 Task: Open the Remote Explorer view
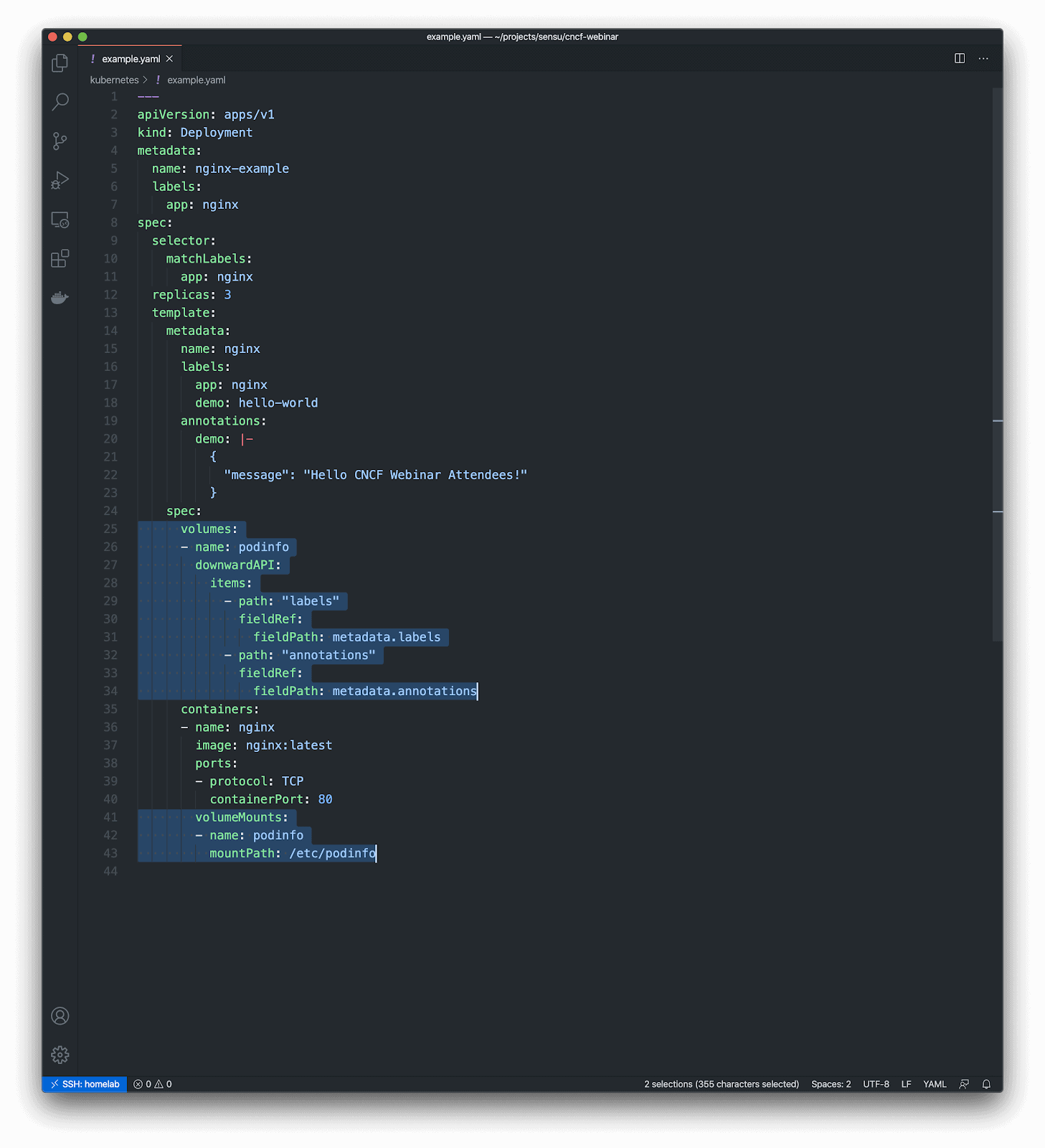60,220
